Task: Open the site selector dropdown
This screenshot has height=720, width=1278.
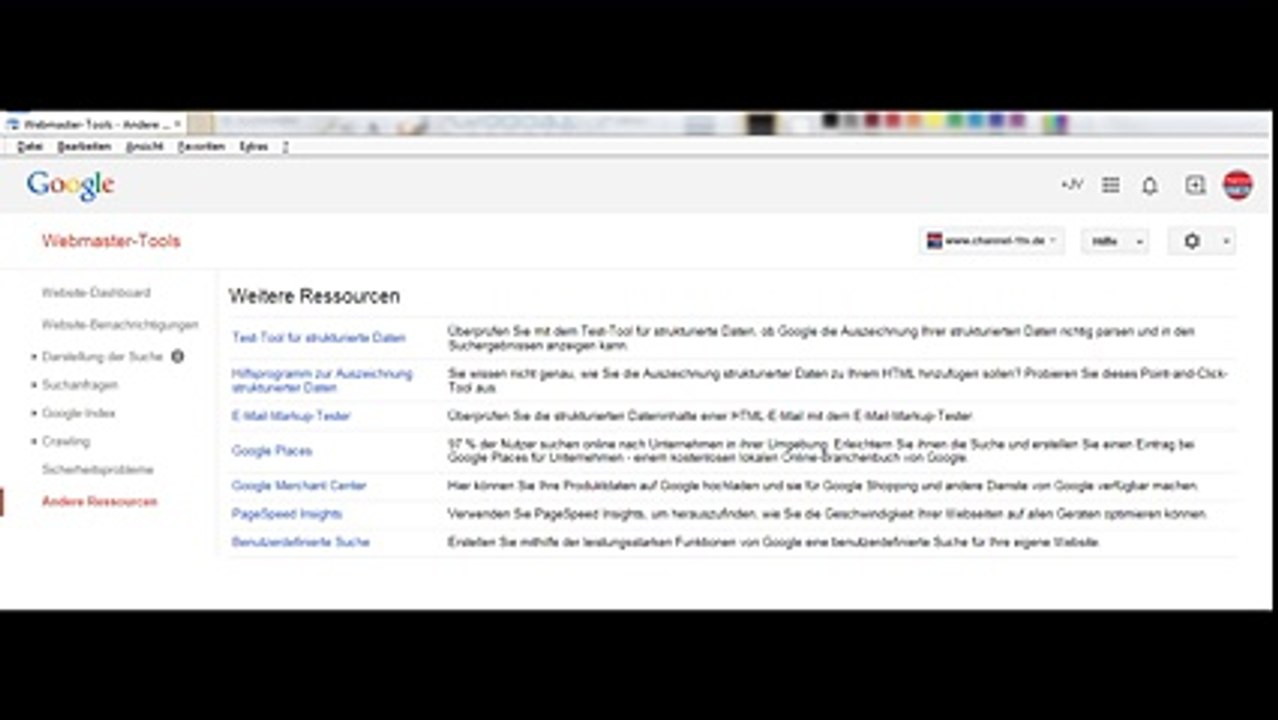Action: (991, 241)
